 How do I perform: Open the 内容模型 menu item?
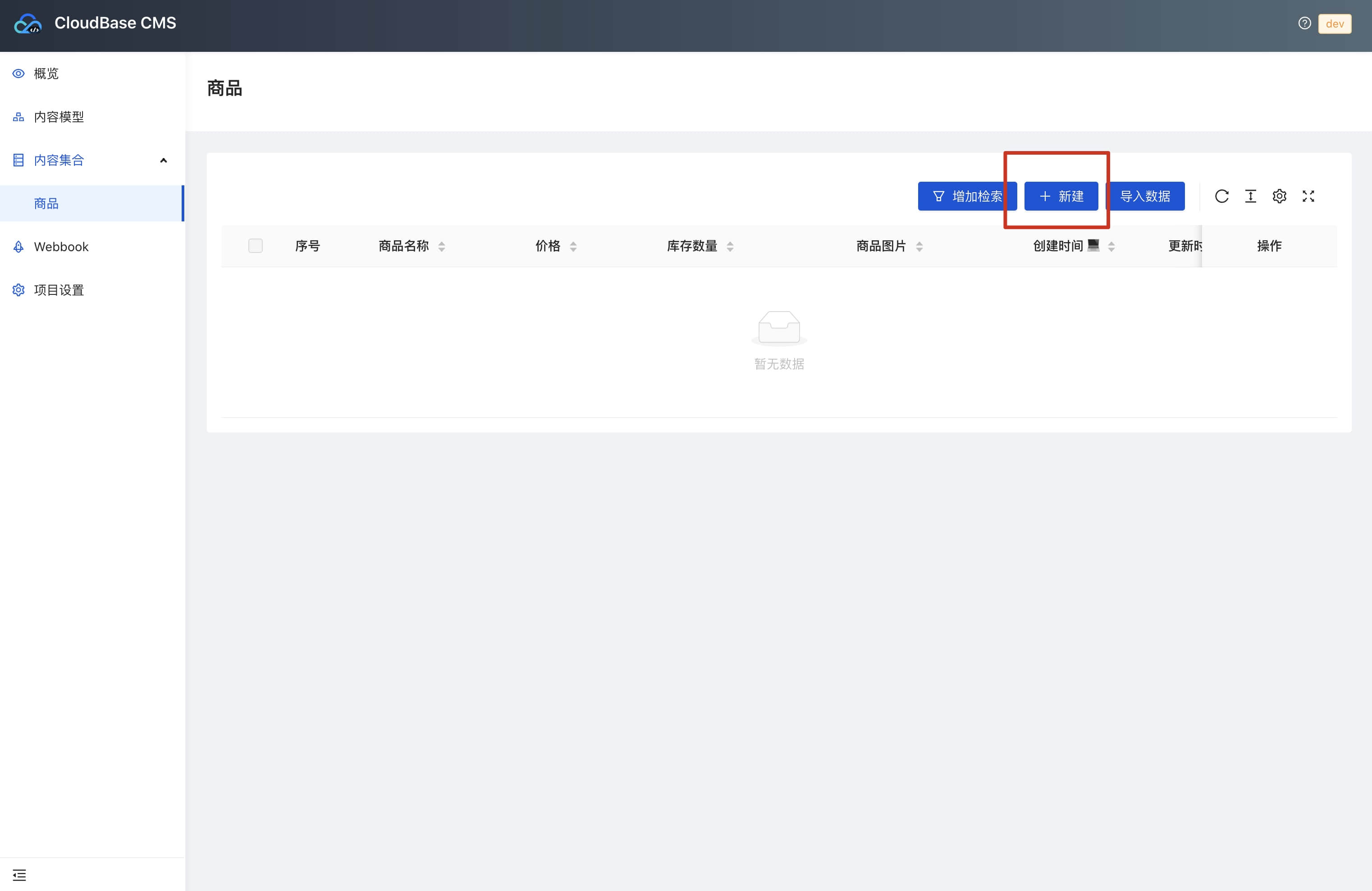59,117
